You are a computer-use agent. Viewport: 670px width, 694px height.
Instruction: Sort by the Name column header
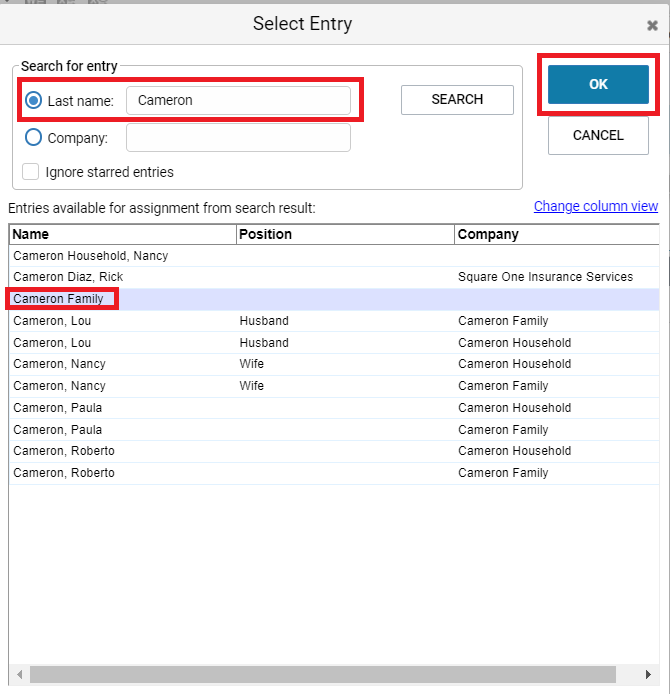pyautogui.click(x=123, y=234)
